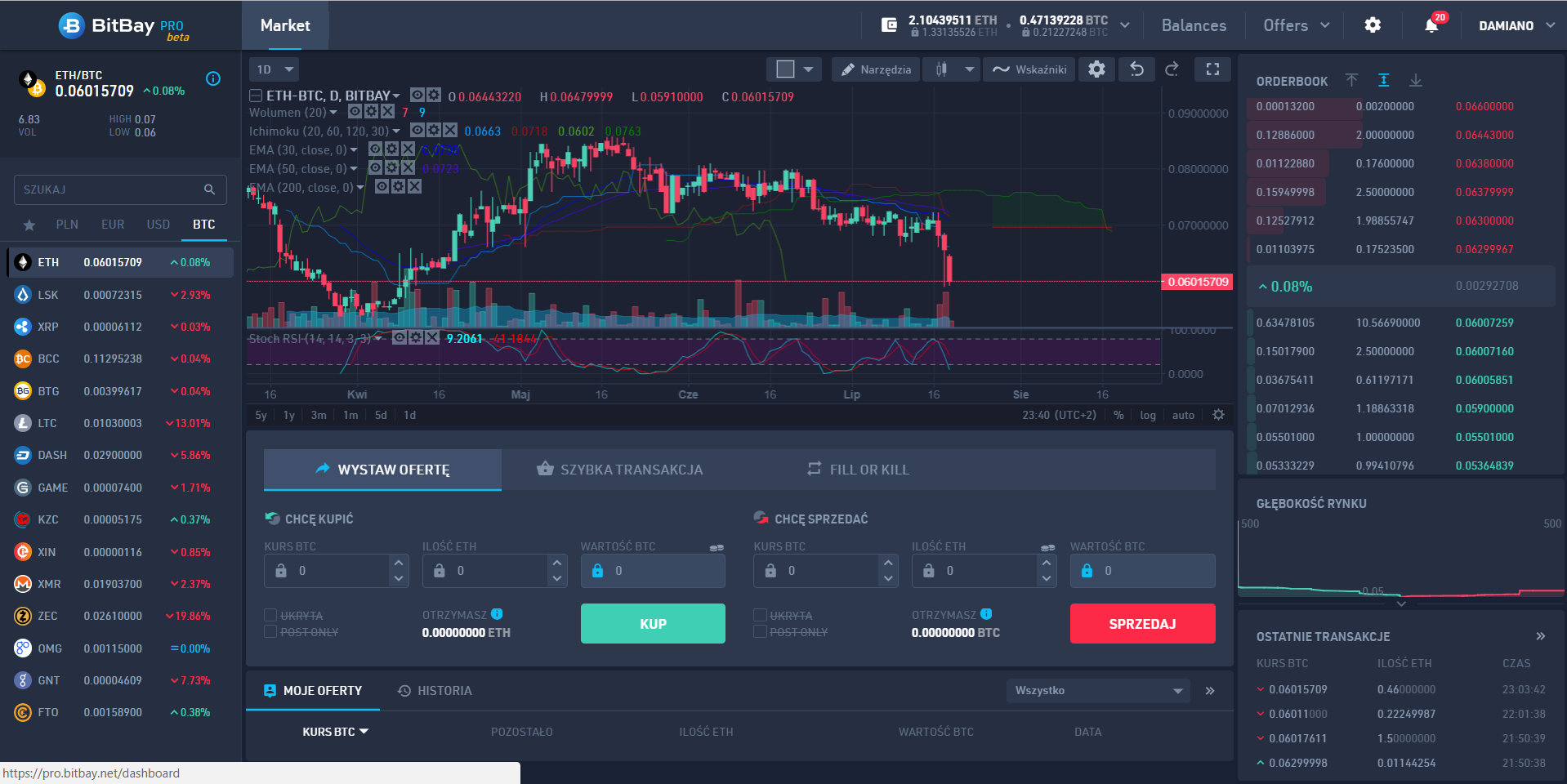Open the wallet icon in the top bar
This screenshot has height=784, width=1567.
[889, 25]
